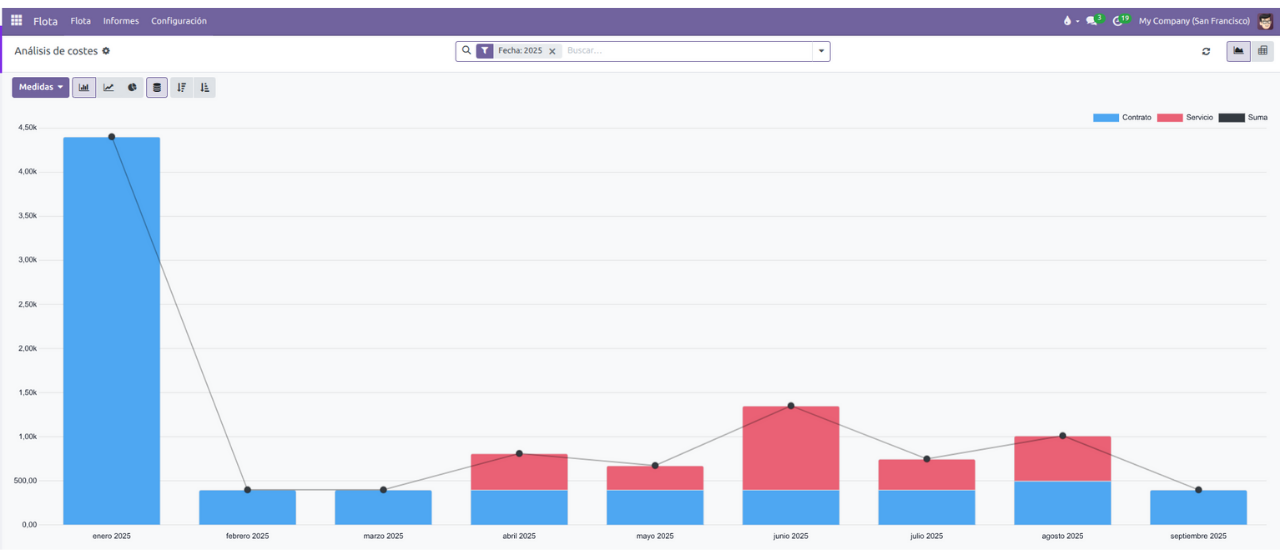This screenshot has height=554, width=1280.
Task: Open the conversations messages icon
Action: tap(1092, 21)
